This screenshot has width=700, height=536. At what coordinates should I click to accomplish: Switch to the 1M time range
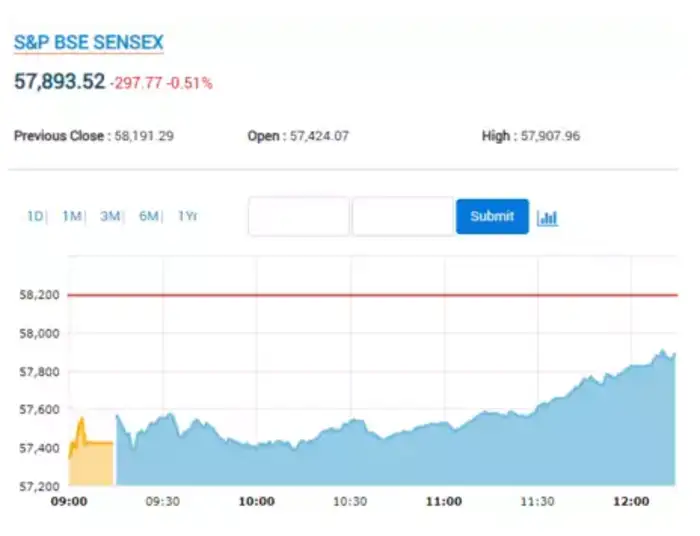(x=72, y=216)
